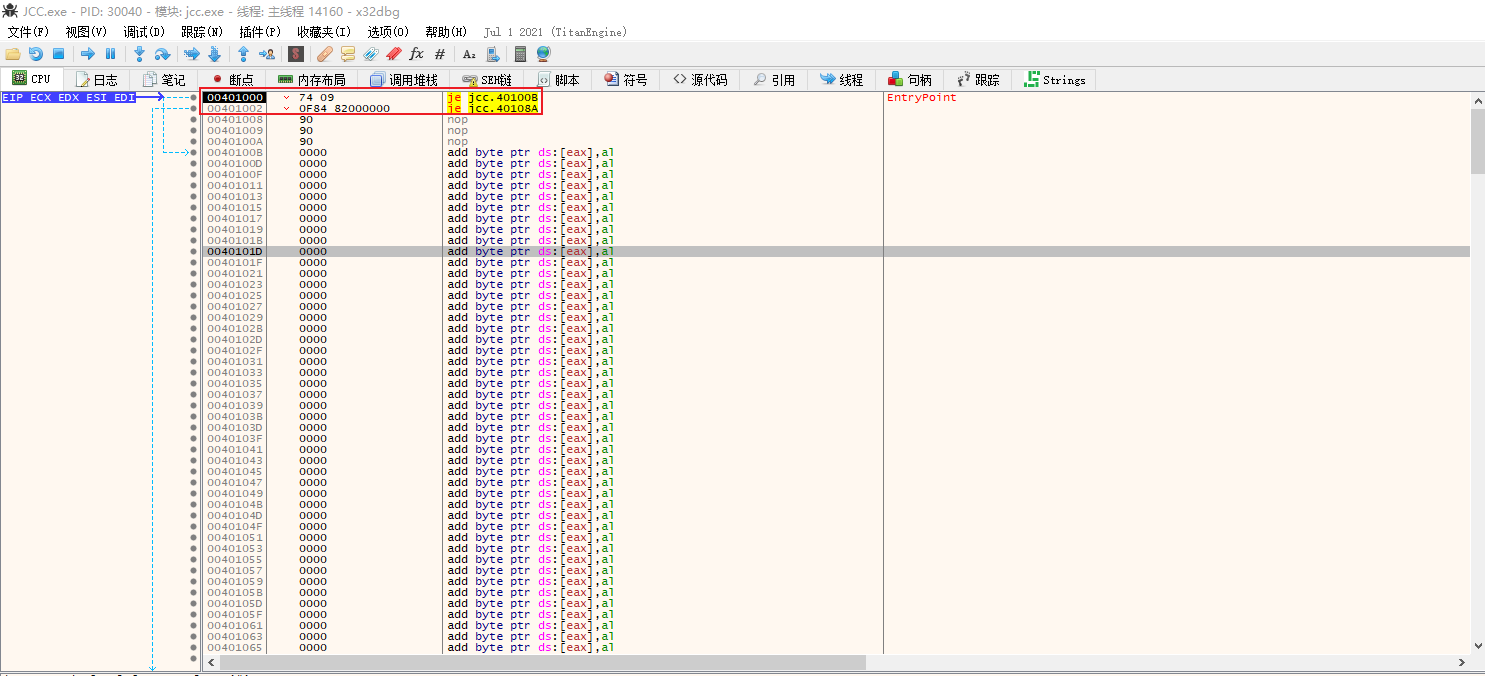Toggle breakpoint dot at address 0040101D

[194, 251]
